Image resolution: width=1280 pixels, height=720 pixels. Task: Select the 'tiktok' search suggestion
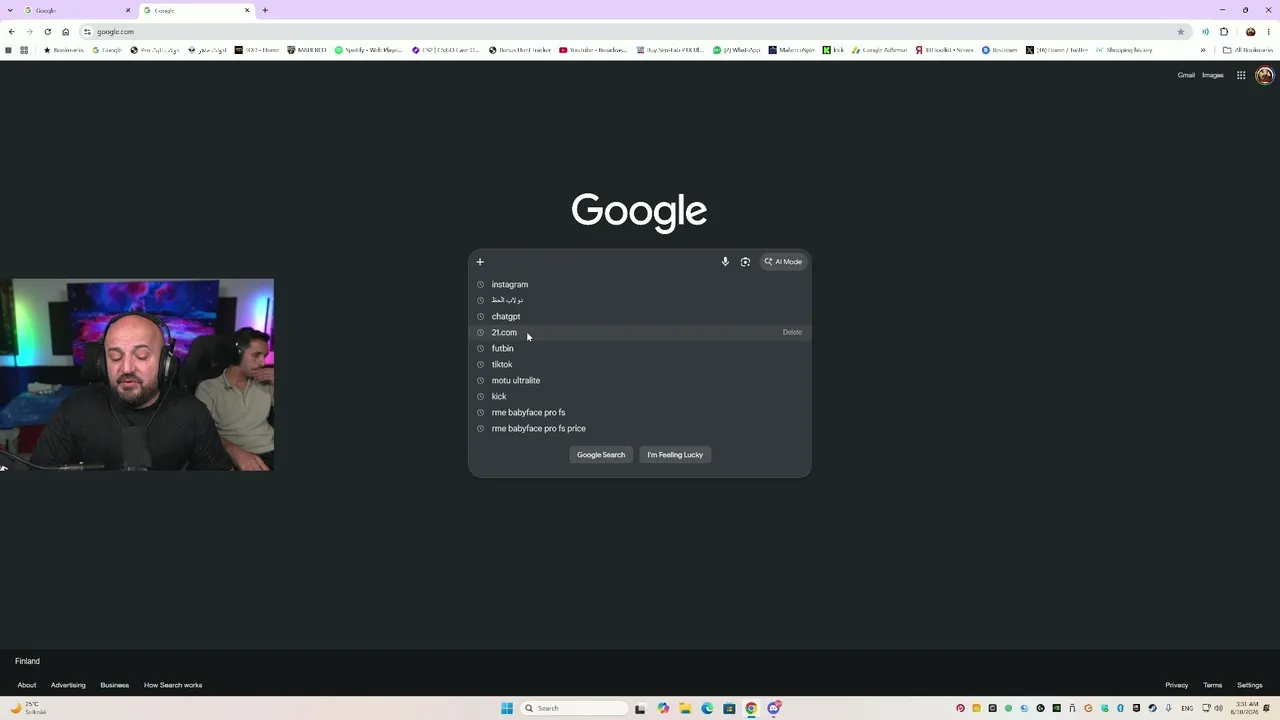click(x=640, y=364)
